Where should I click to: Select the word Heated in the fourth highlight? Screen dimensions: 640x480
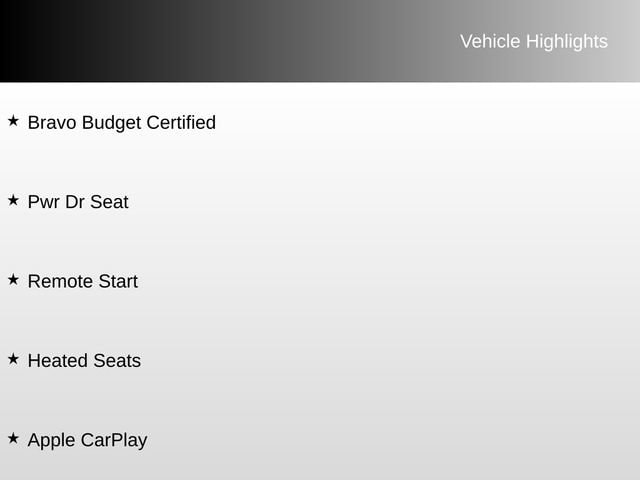[x=58, y=360]
